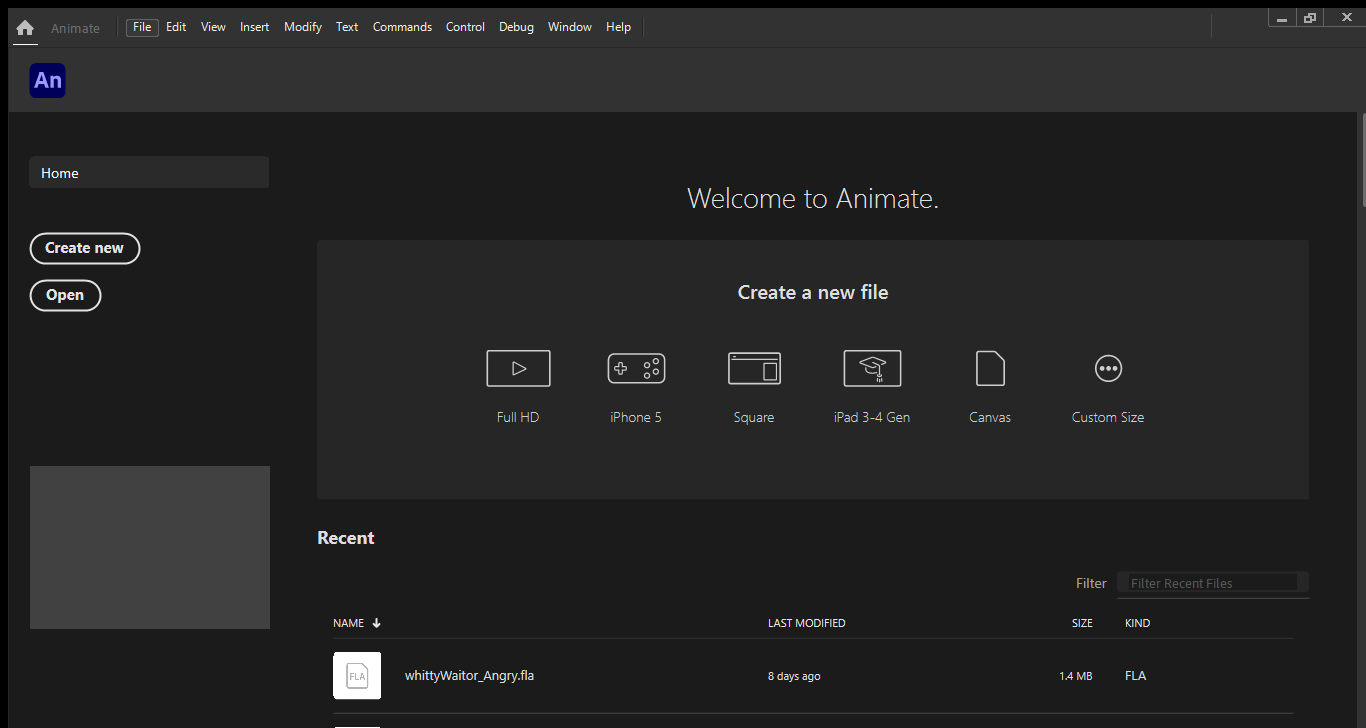Open the Edit menu
The height and width of the screenshot is (728, 1366).
pos(176,27)
